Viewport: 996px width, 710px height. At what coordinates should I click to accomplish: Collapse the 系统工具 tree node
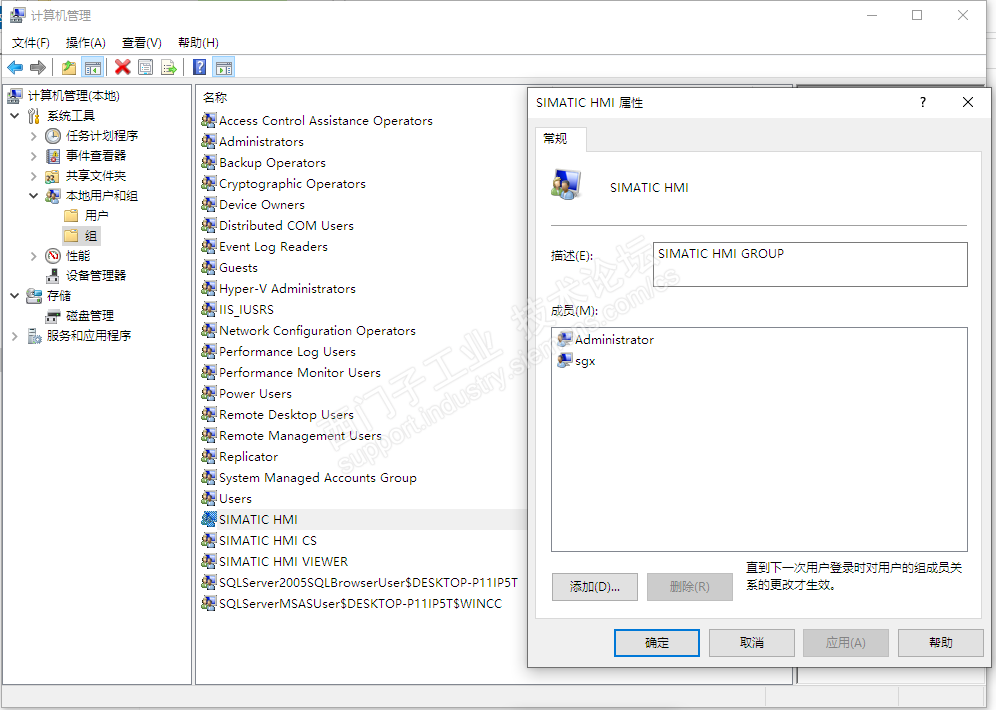pyautogui.click(x=15, y=116)
